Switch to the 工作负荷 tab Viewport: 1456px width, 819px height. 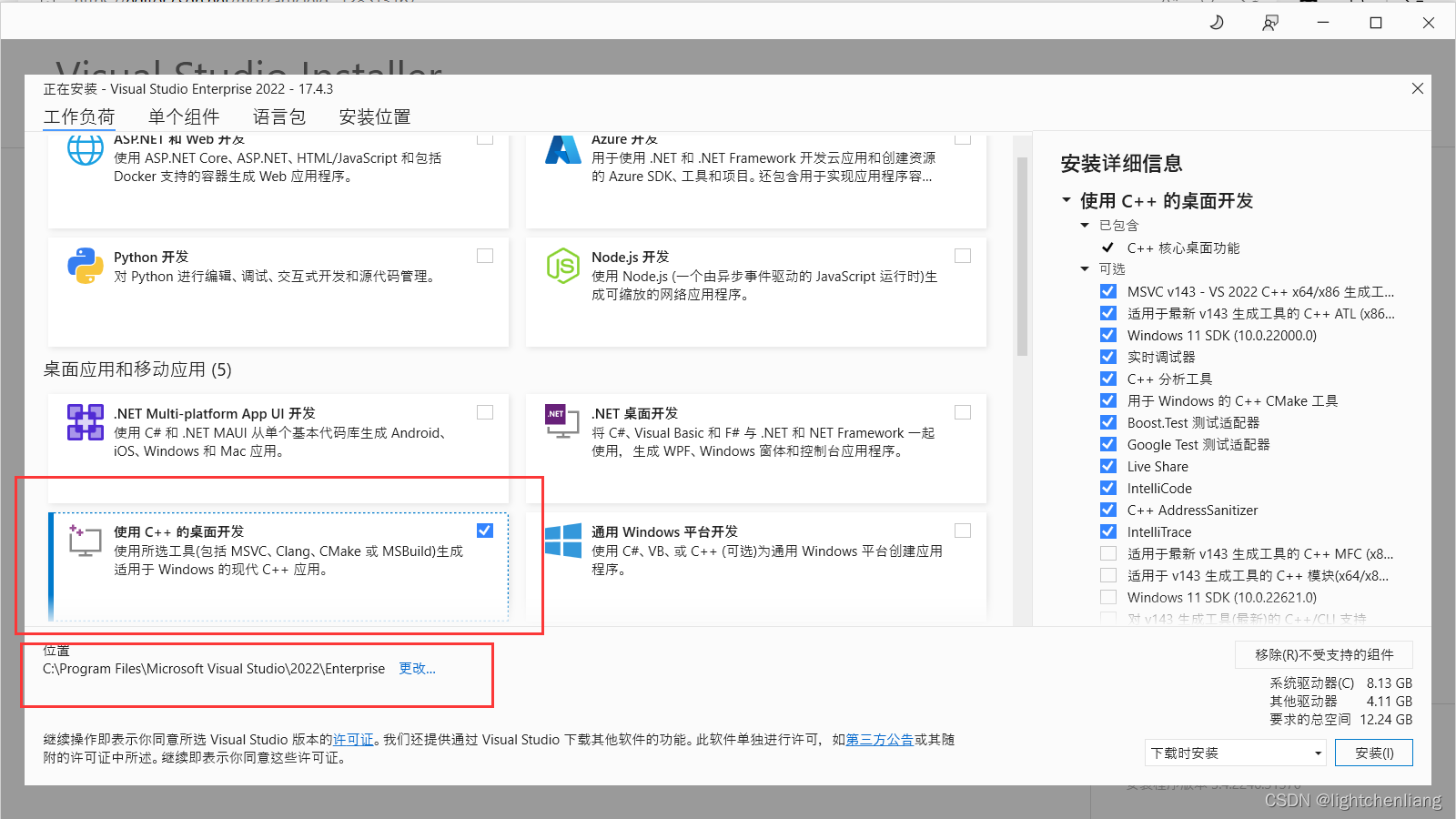click(x=79, y=116)
